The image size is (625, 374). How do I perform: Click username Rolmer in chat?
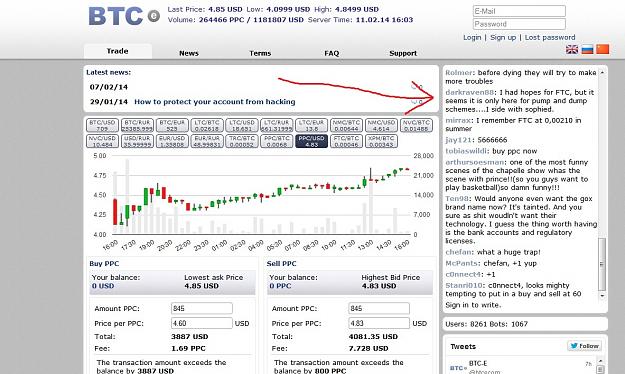459,73
